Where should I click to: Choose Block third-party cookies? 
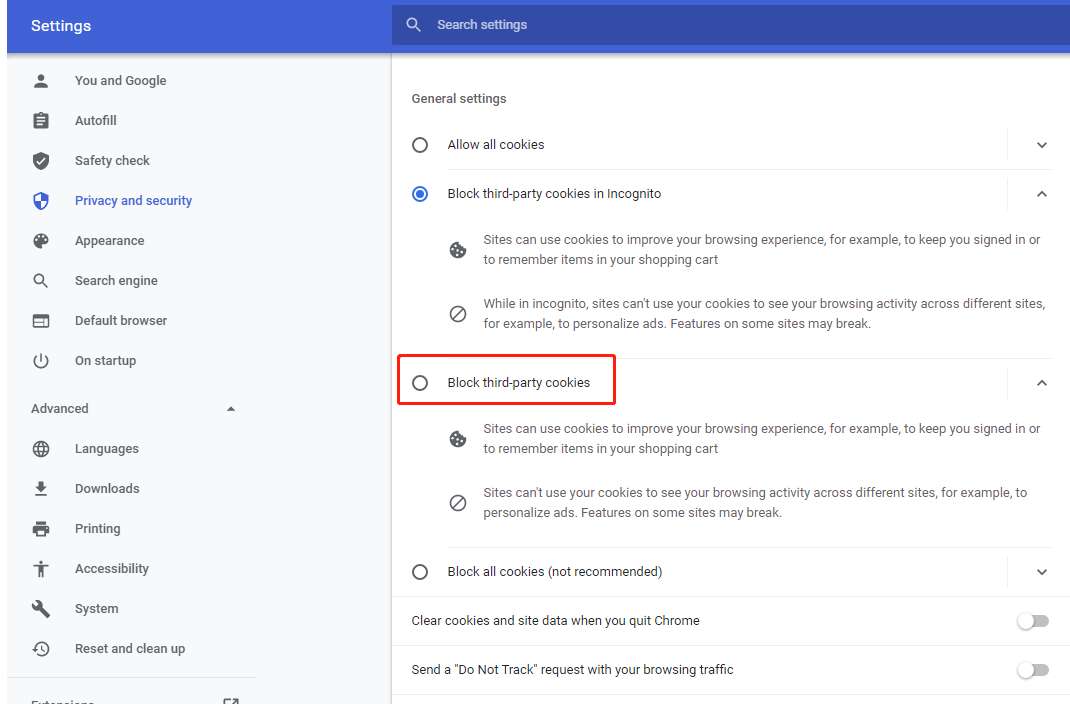point(420,382)
